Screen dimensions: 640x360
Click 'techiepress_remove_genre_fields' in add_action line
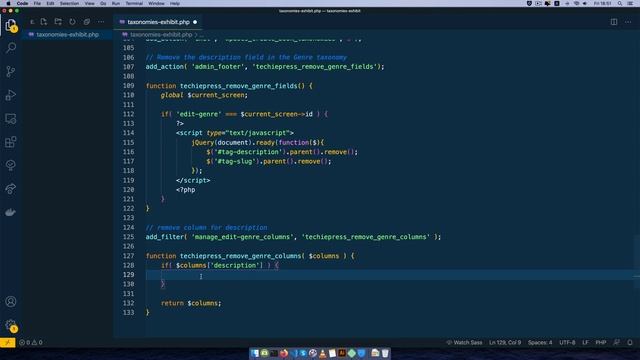(315, 67)
